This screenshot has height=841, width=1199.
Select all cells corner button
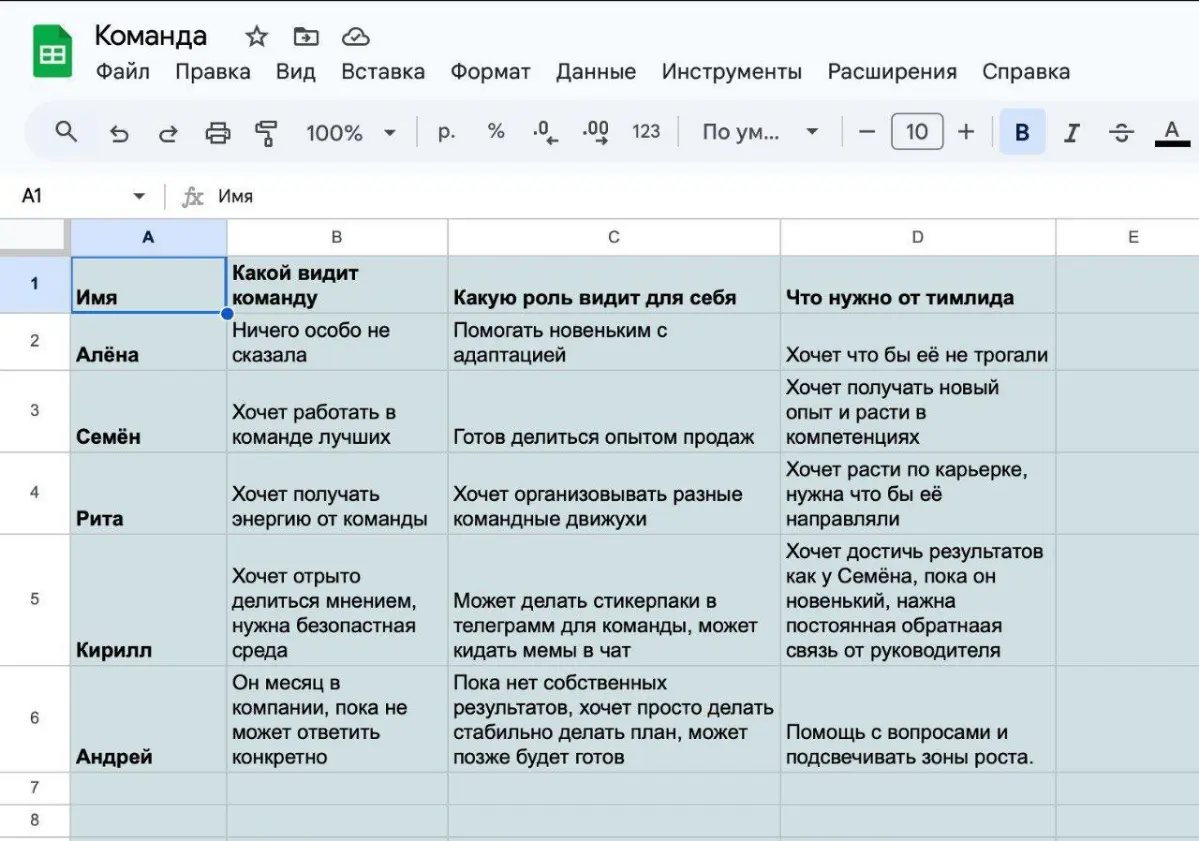[x=34, y=237]
